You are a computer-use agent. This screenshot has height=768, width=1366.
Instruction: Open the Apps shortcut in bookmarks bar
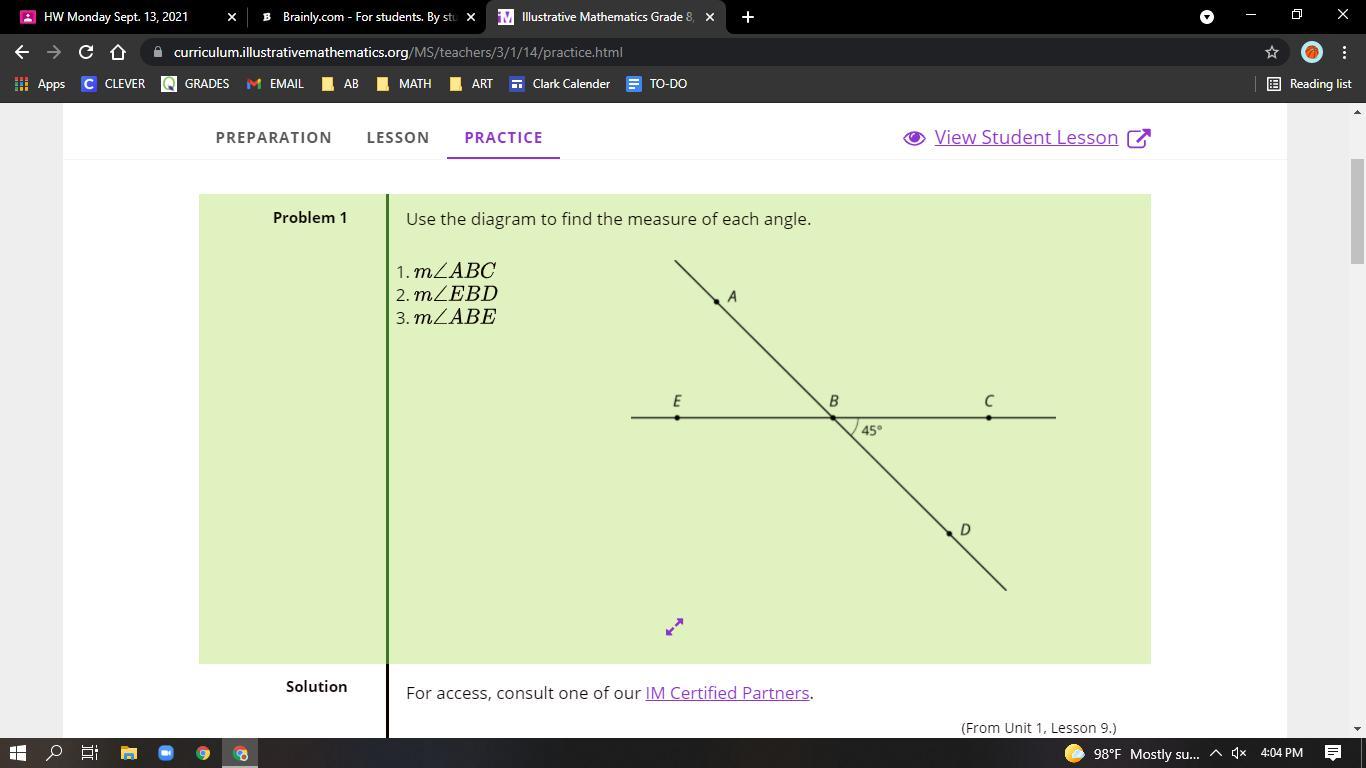(x=40, y=84)
